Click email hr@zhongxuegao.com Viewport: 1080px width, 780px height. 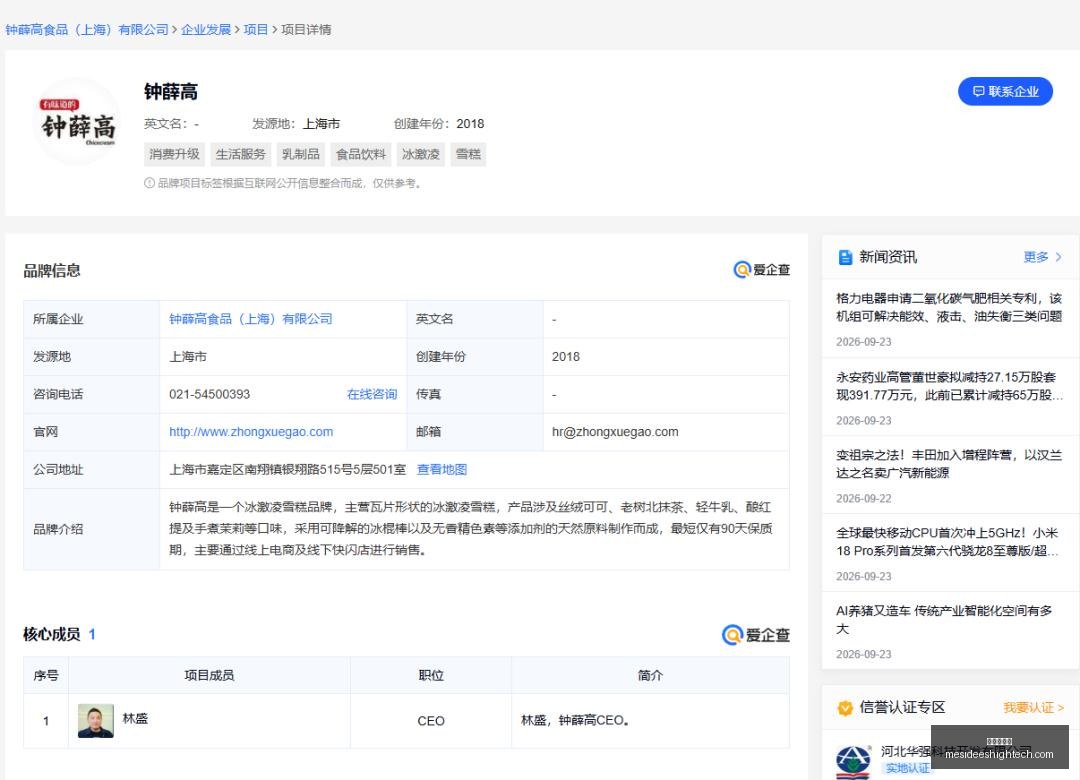pyautogui.click(x=615, y=432)
